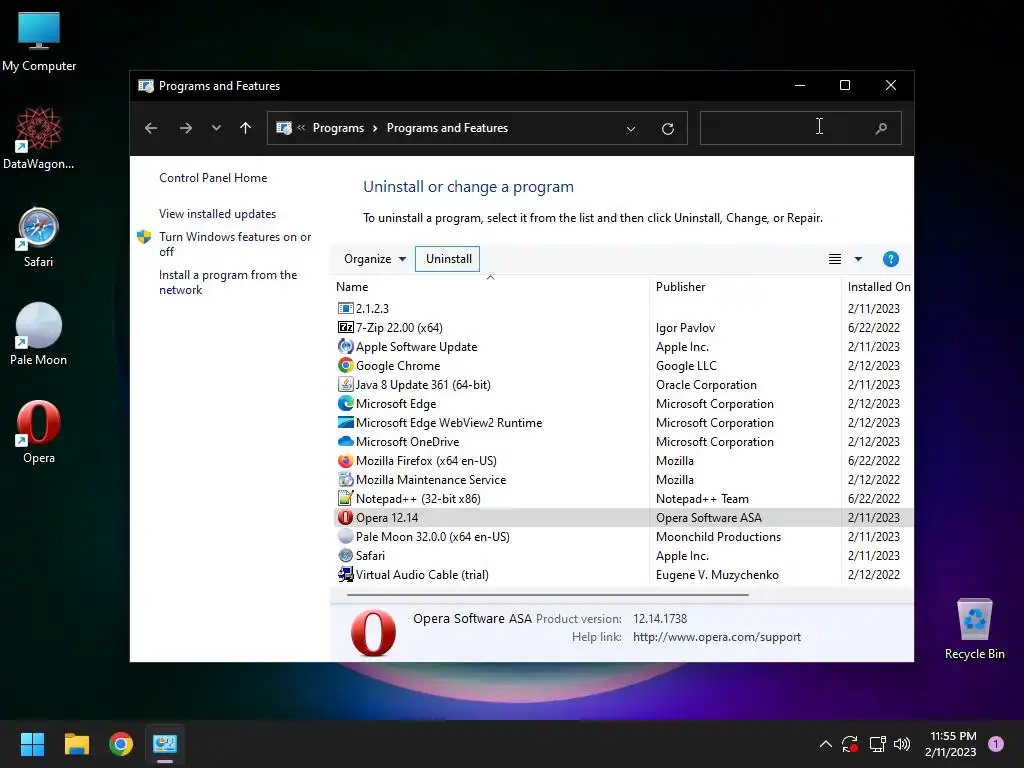This screenshot has height=768, width=1024.
Task: Open Control Panel Home link
Action: click(213, 178)
